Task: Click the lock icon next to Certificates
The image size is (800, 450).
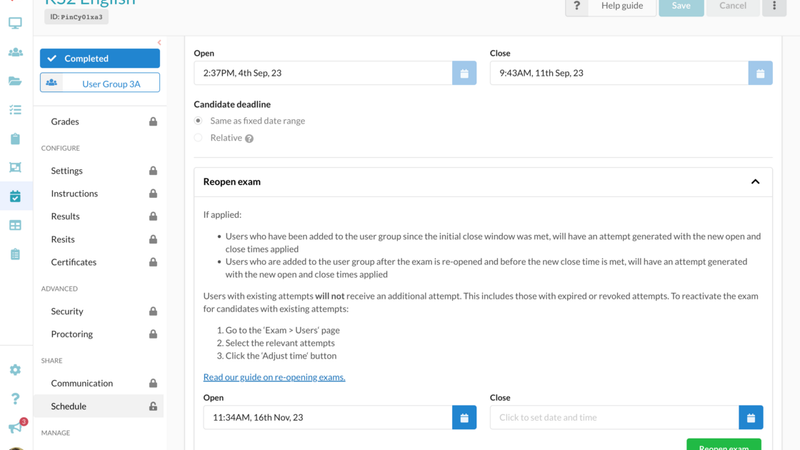Action: (x=153, y=262)
